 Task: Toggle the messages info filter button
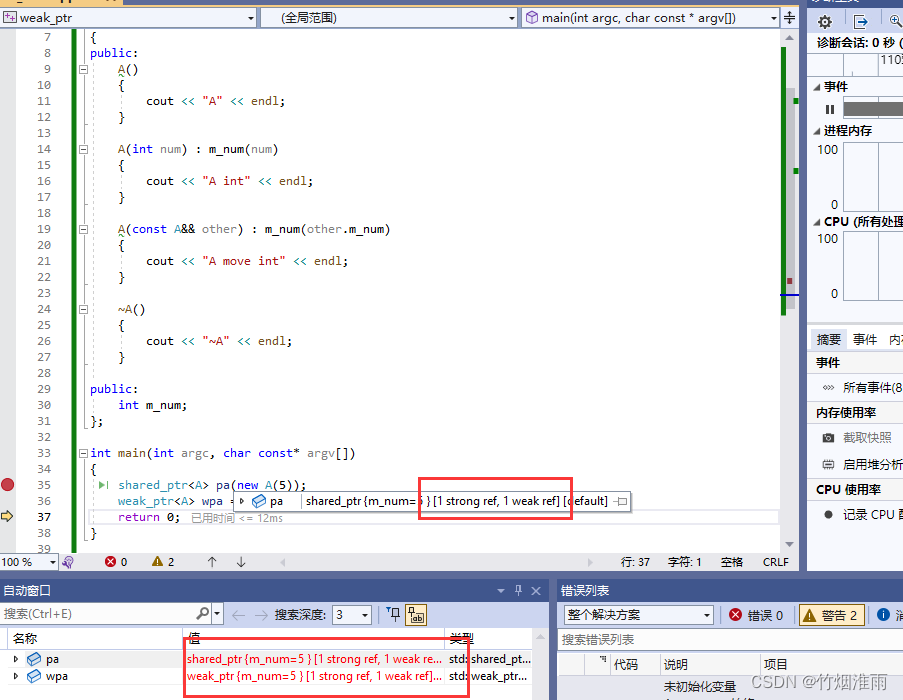(x=889, y=615)
